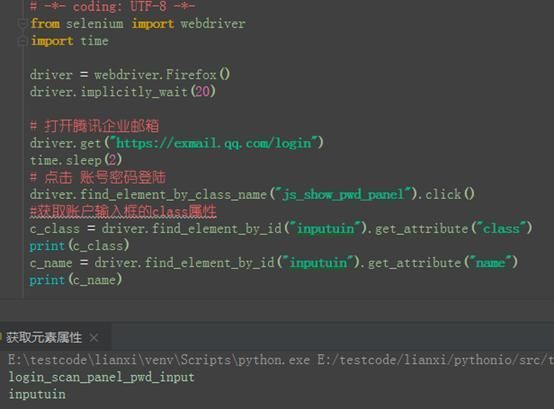This screenshot has width=554, height=409.
Task: Close the 获取元素属性 run tab
Action: pos(94,338)
